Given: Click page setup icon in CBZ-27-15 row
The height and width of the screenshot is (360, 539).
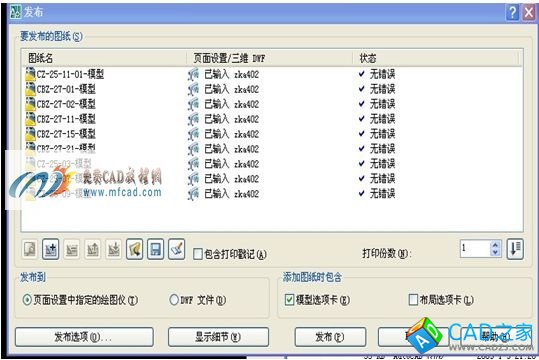Looking at the screenshot, I should pos(194,134).
